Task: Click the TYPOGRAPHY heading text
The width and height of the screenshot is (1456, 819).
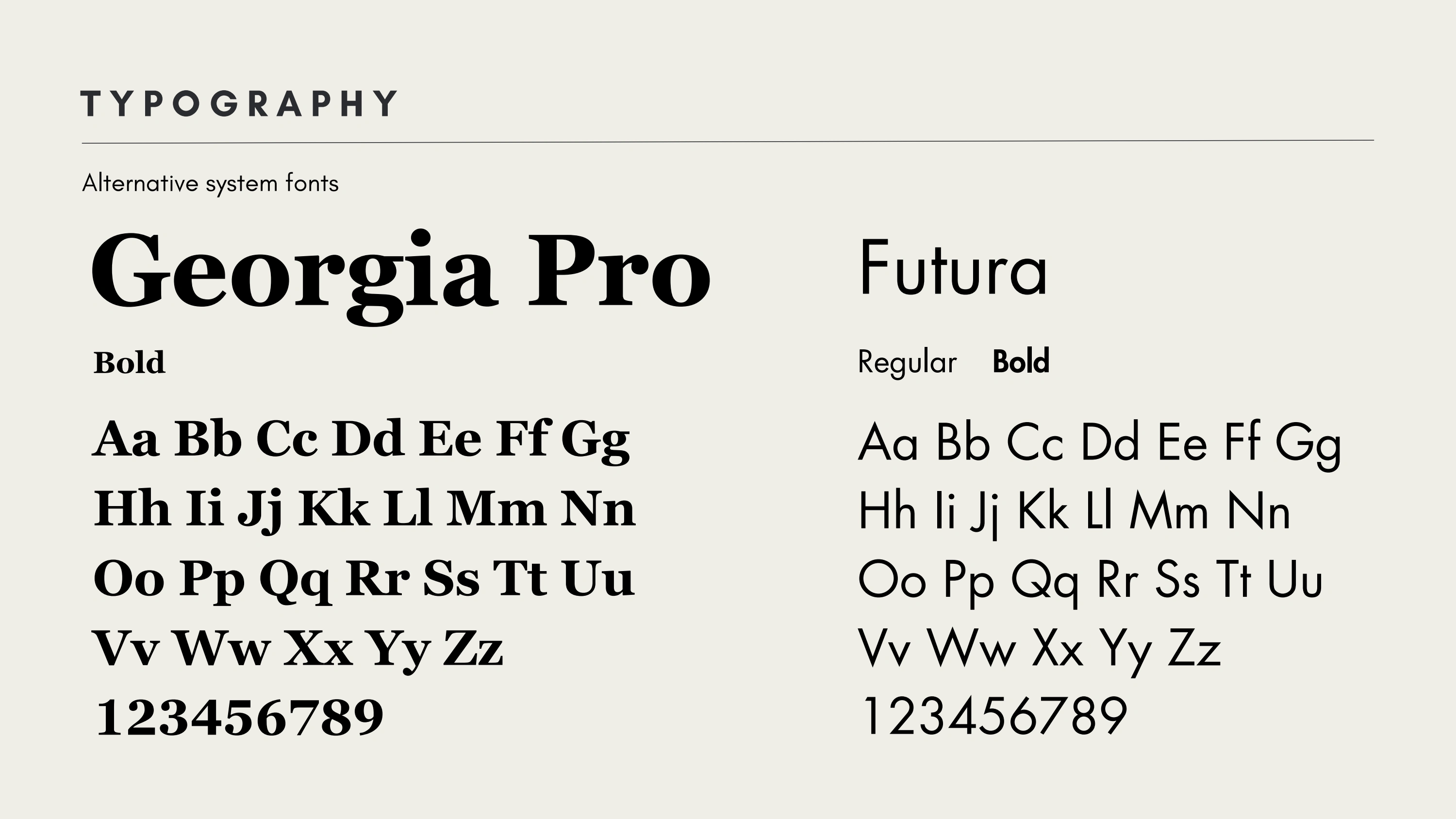Action: 238,103
